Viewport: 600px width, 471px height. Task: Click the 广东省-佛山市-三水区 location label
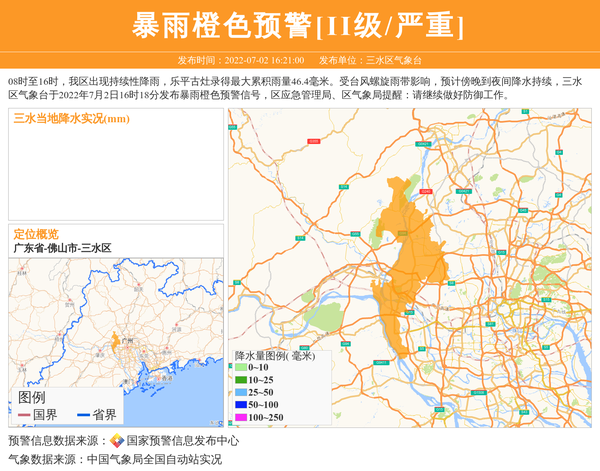(x=62, y=247)
